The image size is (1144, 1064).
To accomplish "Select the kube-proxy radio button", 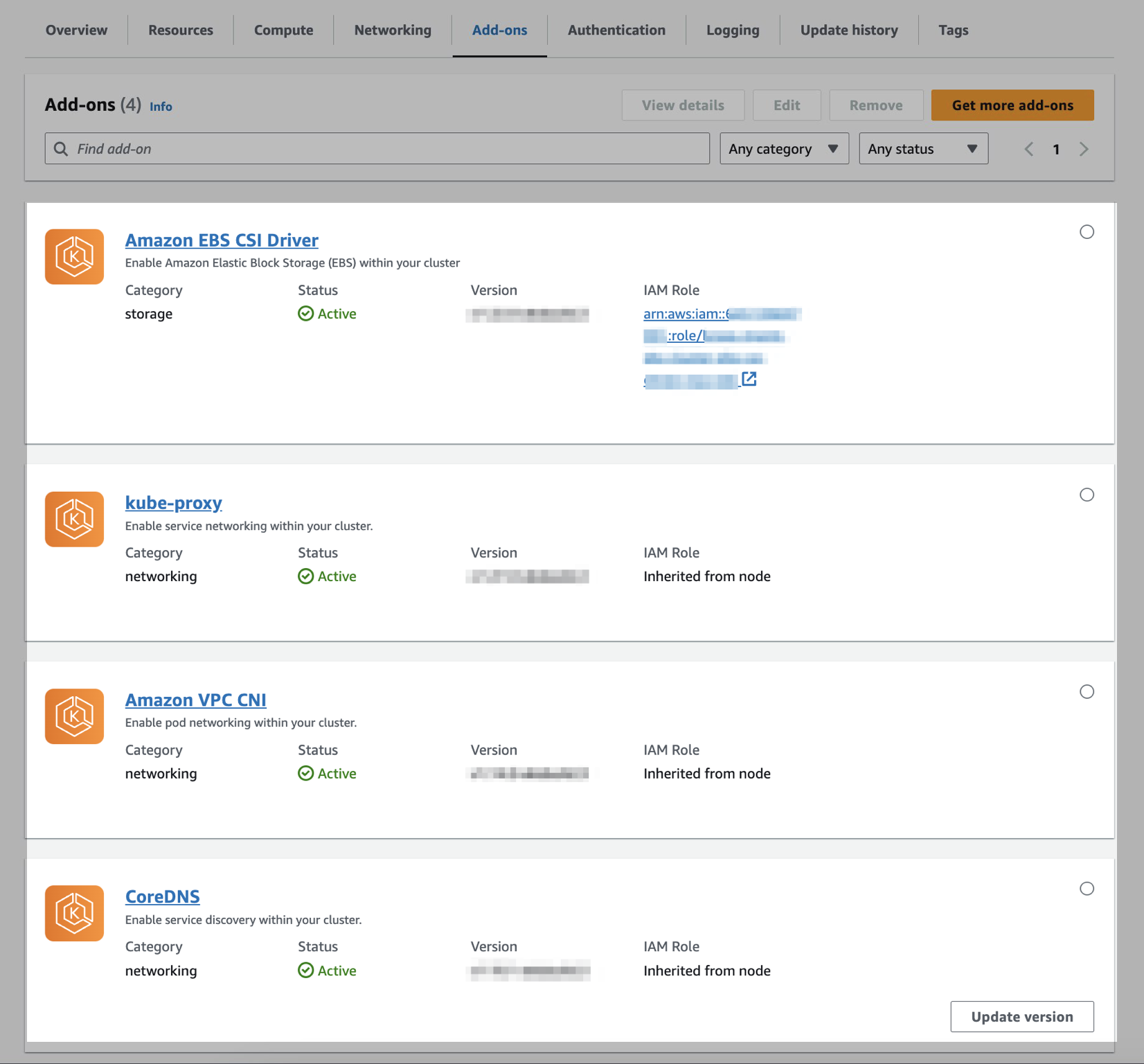I will pos(1087,495).
